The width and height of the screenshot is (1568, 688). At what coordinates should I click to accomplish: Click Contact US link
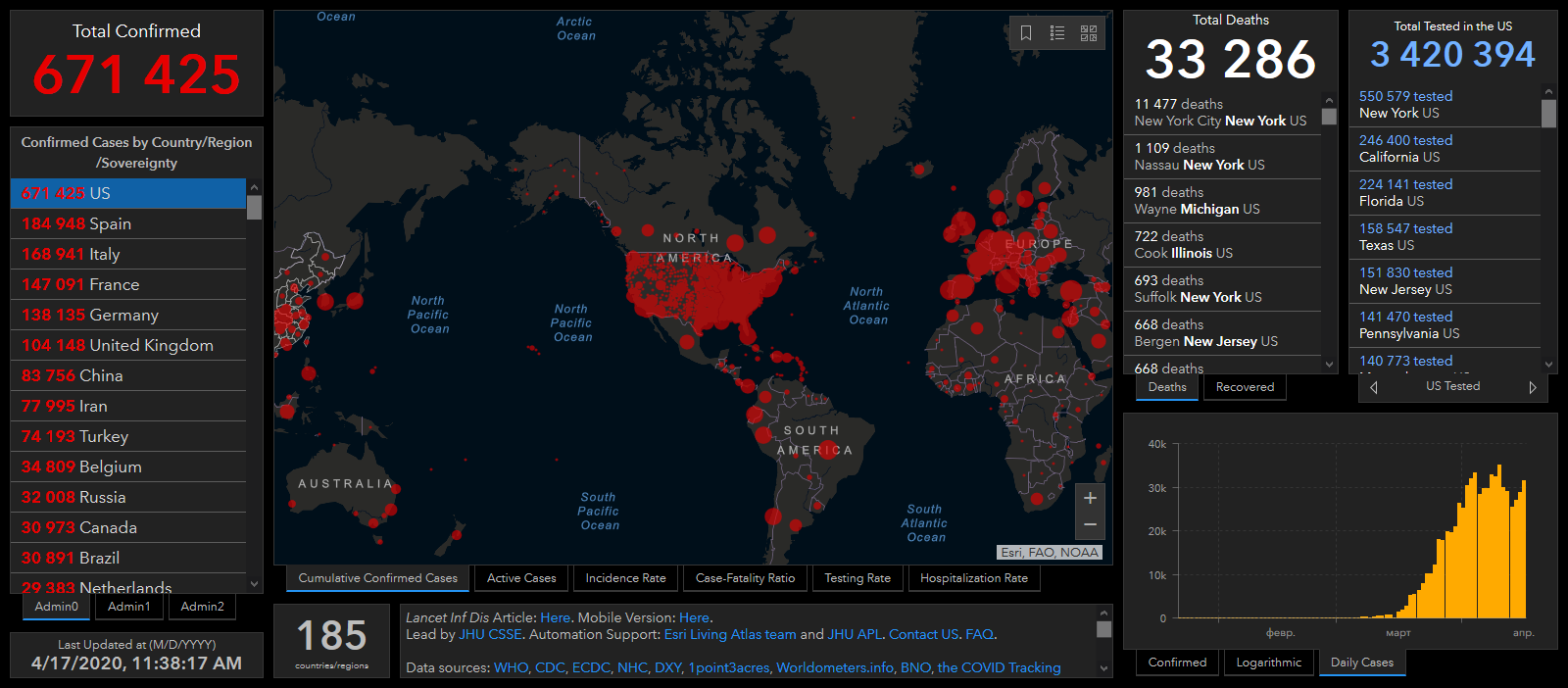click(923, 634)
